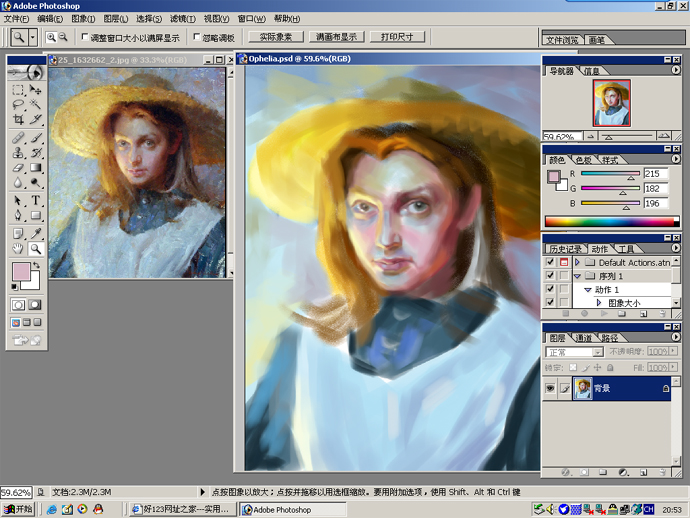Select the Pen tool
690x518 pixels.
tap(18, 215)
